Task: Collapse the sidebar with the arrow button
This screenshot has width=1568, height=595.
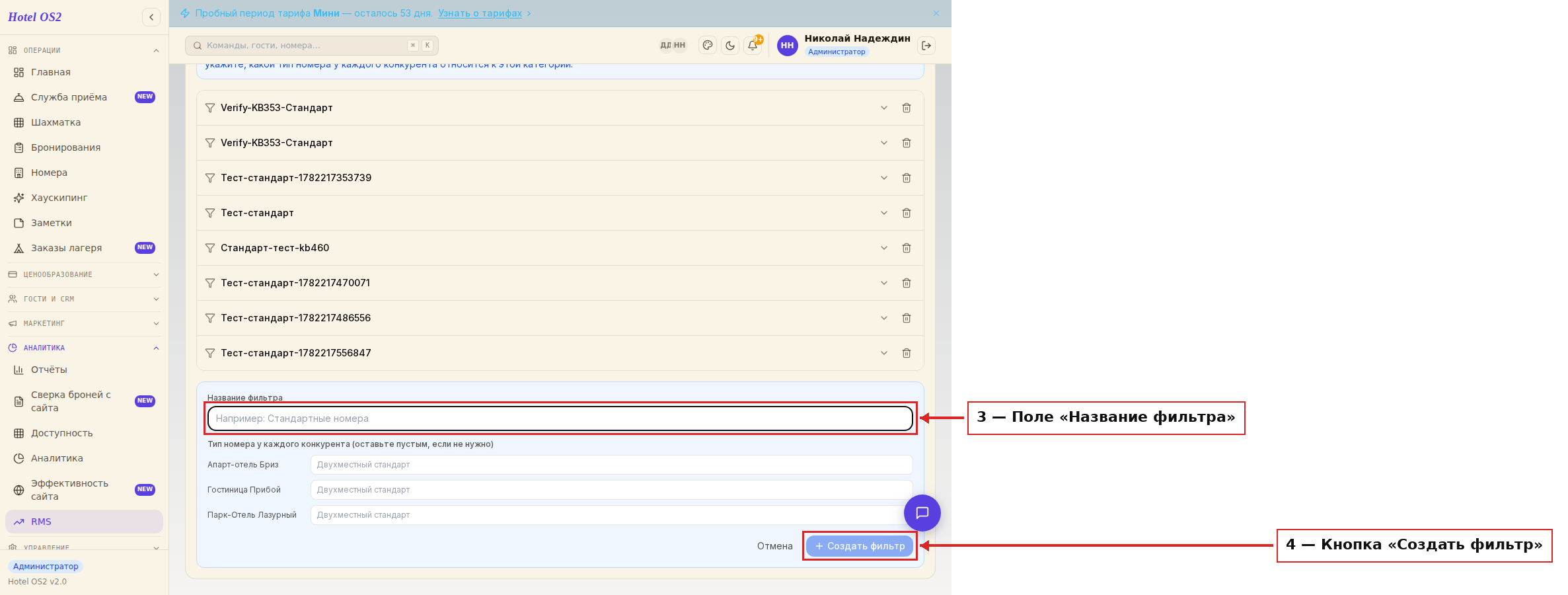Action: (x=151, y=17)
